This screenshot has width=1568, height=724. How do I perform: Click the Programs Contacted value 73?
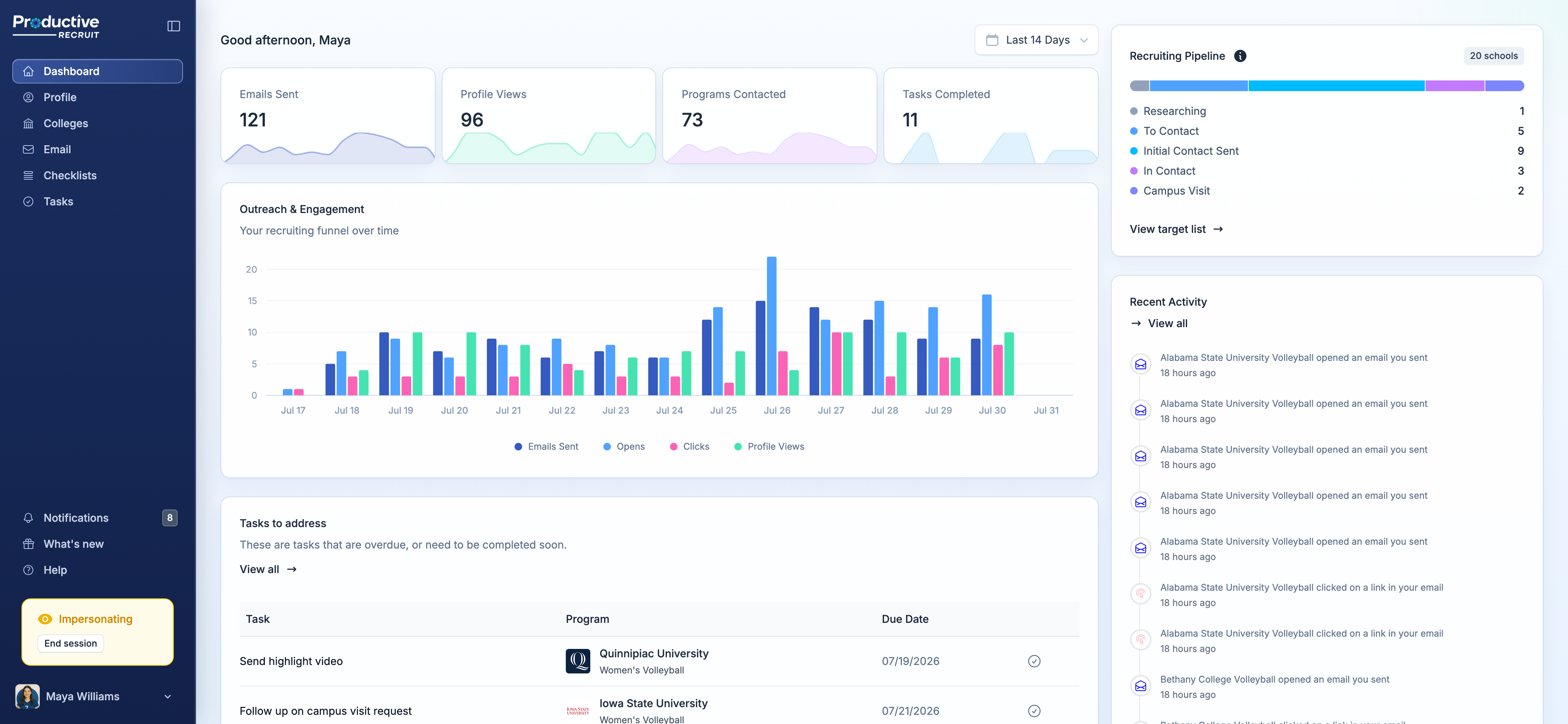692,120
